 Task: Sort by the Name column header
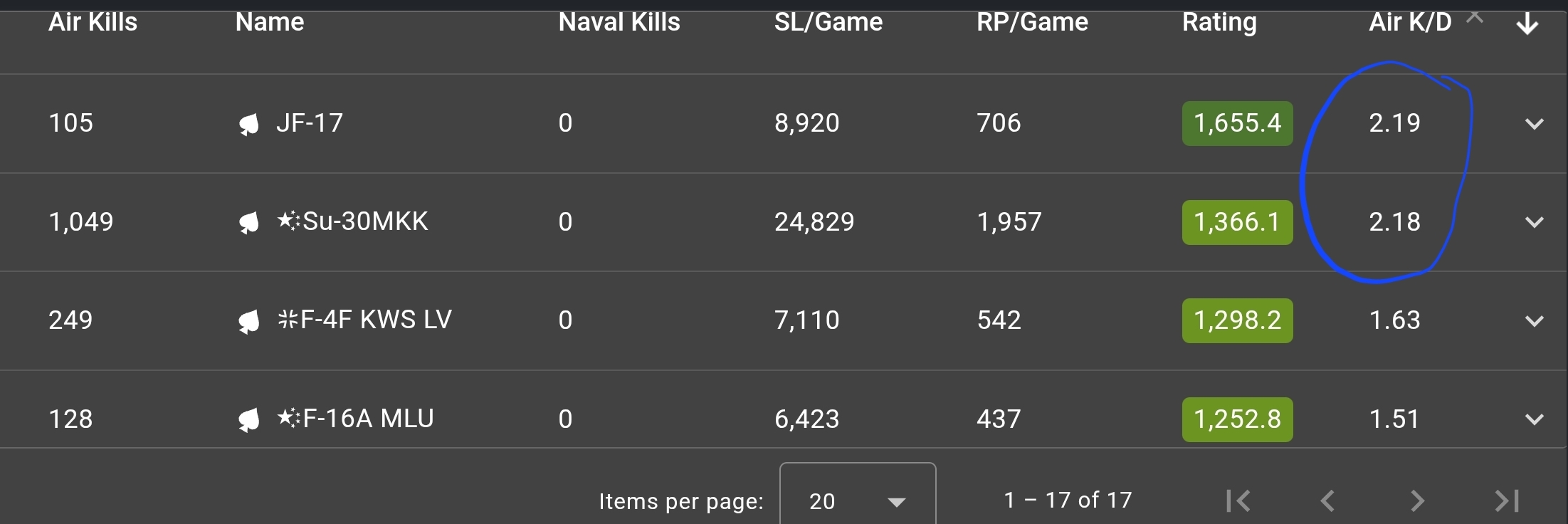270,22
